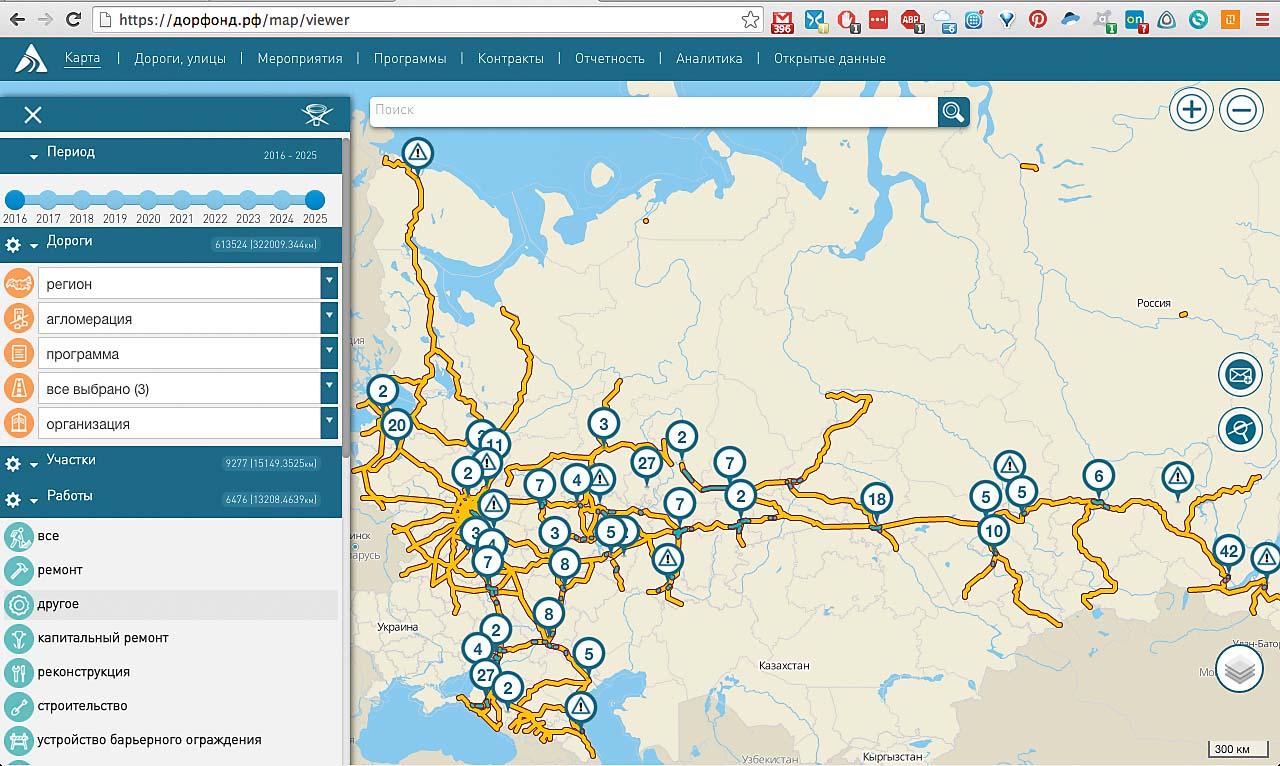Image resolution: width=1280 pixels, height=766 pixels.
Task: Open the Открытые данные link
Action: click(x=829, y=58)
